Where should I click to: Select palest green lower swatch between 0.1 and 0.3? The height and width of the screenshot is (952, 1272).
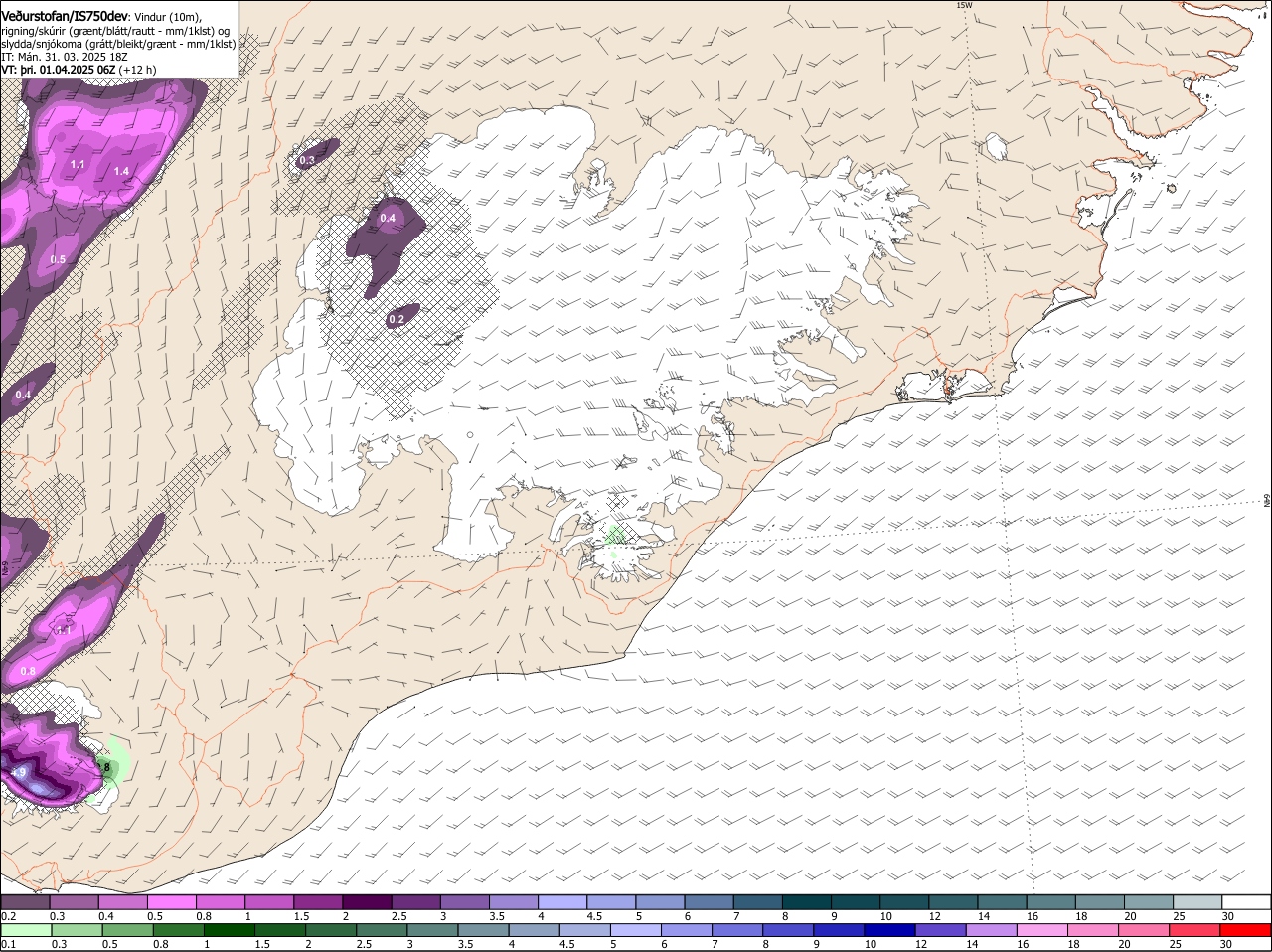pos(26,930)
